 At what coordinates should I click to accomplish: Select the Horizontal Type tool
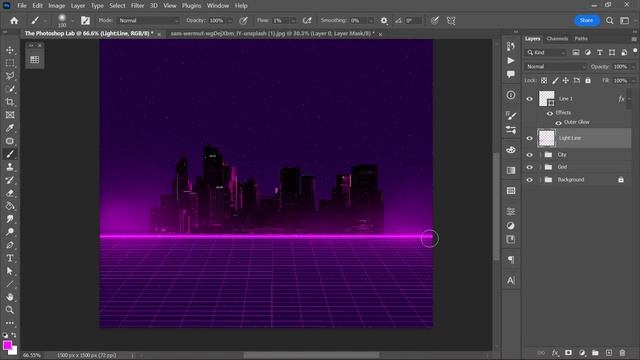tap(10, 258)
